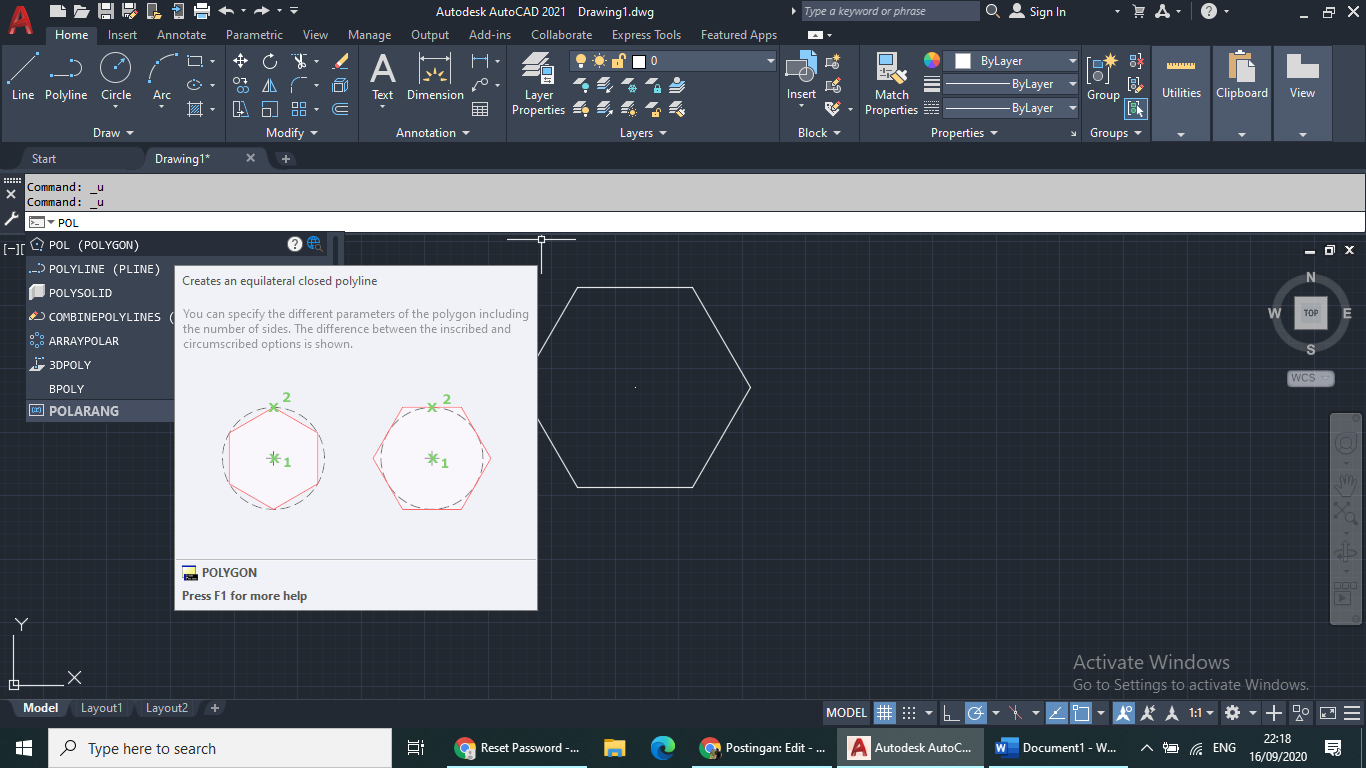Select the Polyline tool
The image size is (1366, 768).
[x=66, y=77]
